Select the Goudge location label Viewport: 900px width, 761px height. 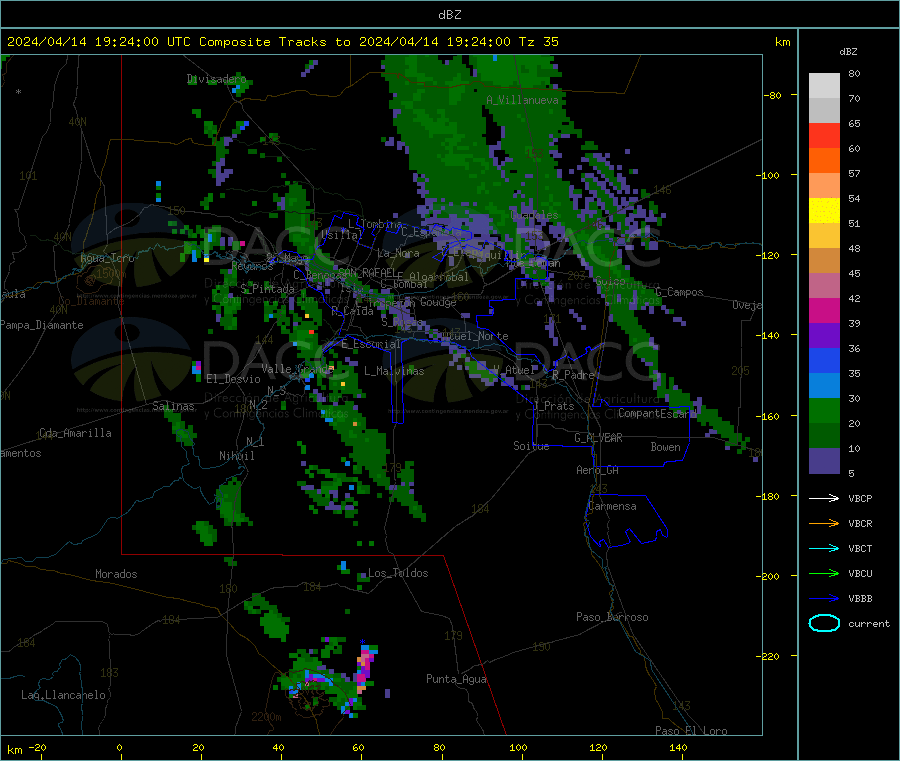[438, 302]
